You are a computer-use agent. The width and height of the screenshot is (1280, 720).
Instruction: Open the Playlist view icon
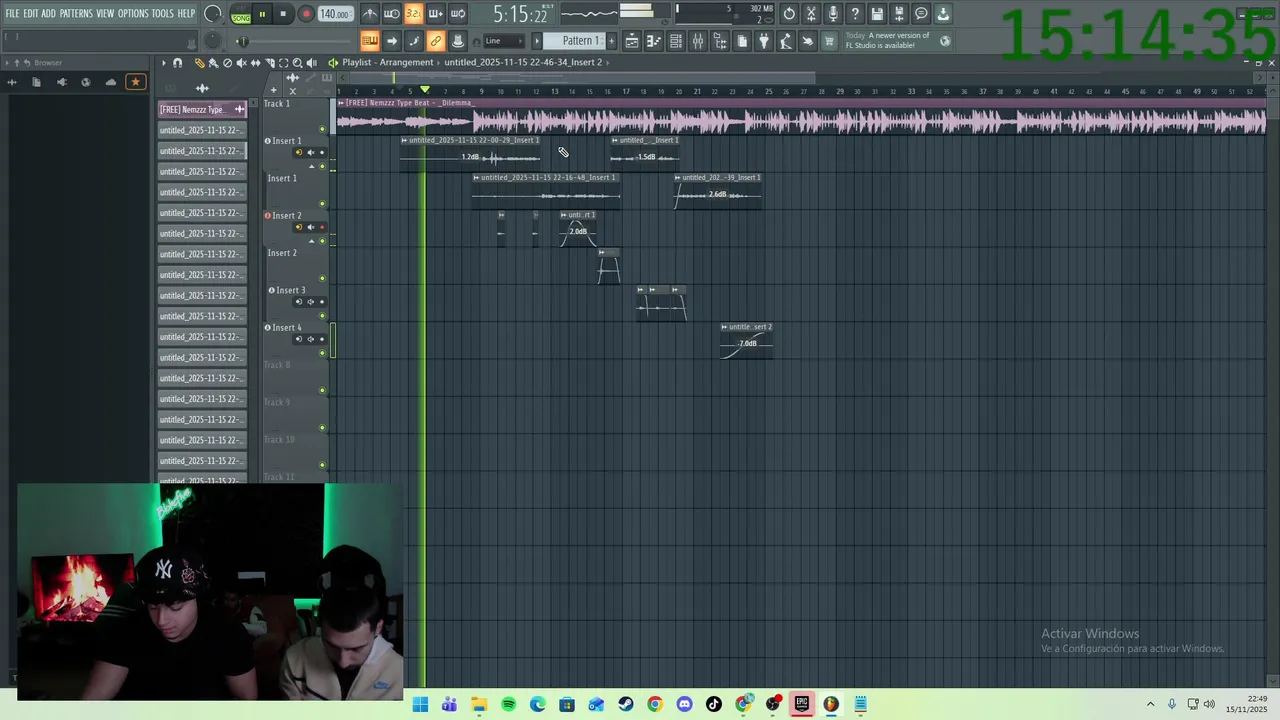[x=631, y=41]
